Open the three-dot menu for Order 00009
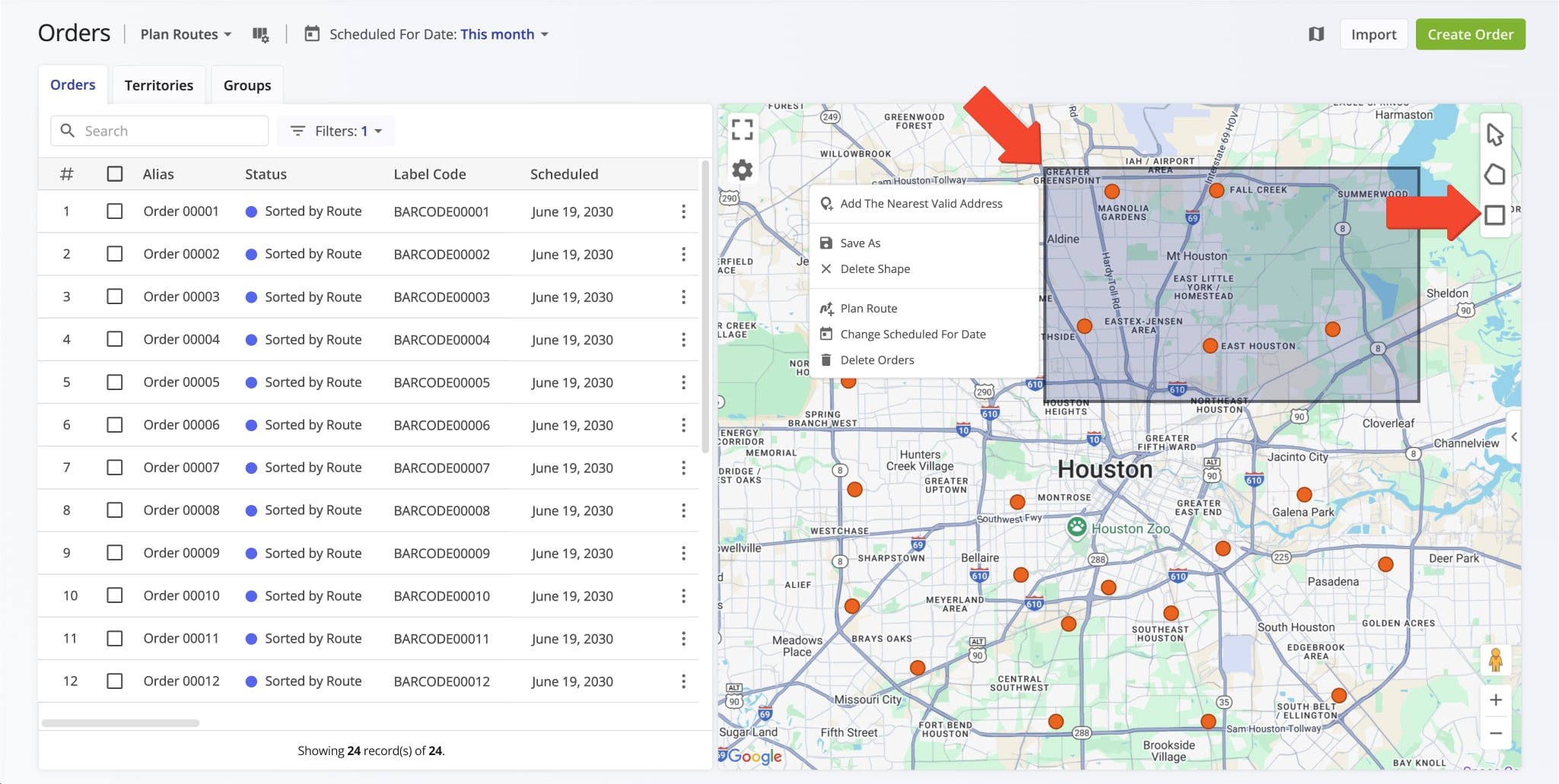This screenshot has width=1559, height=784. (x=683, y=553)
